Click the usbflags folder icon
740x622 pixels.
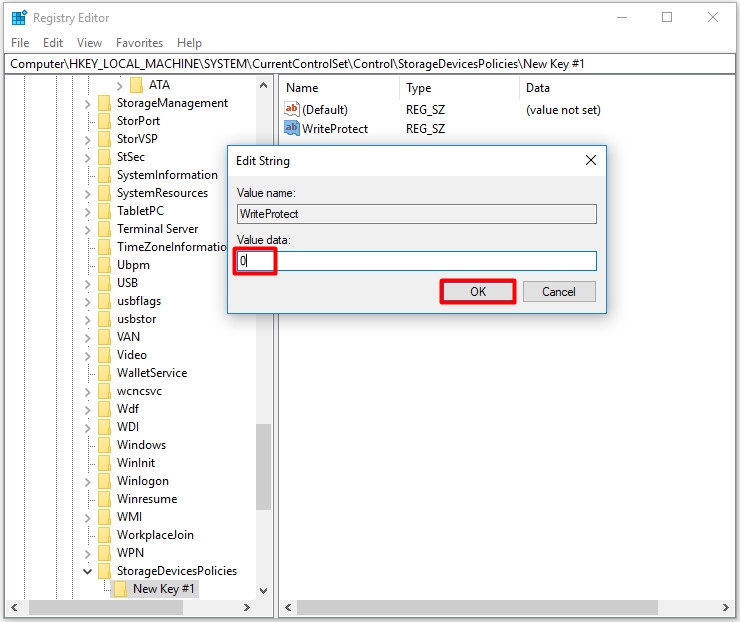coord(104,301)
